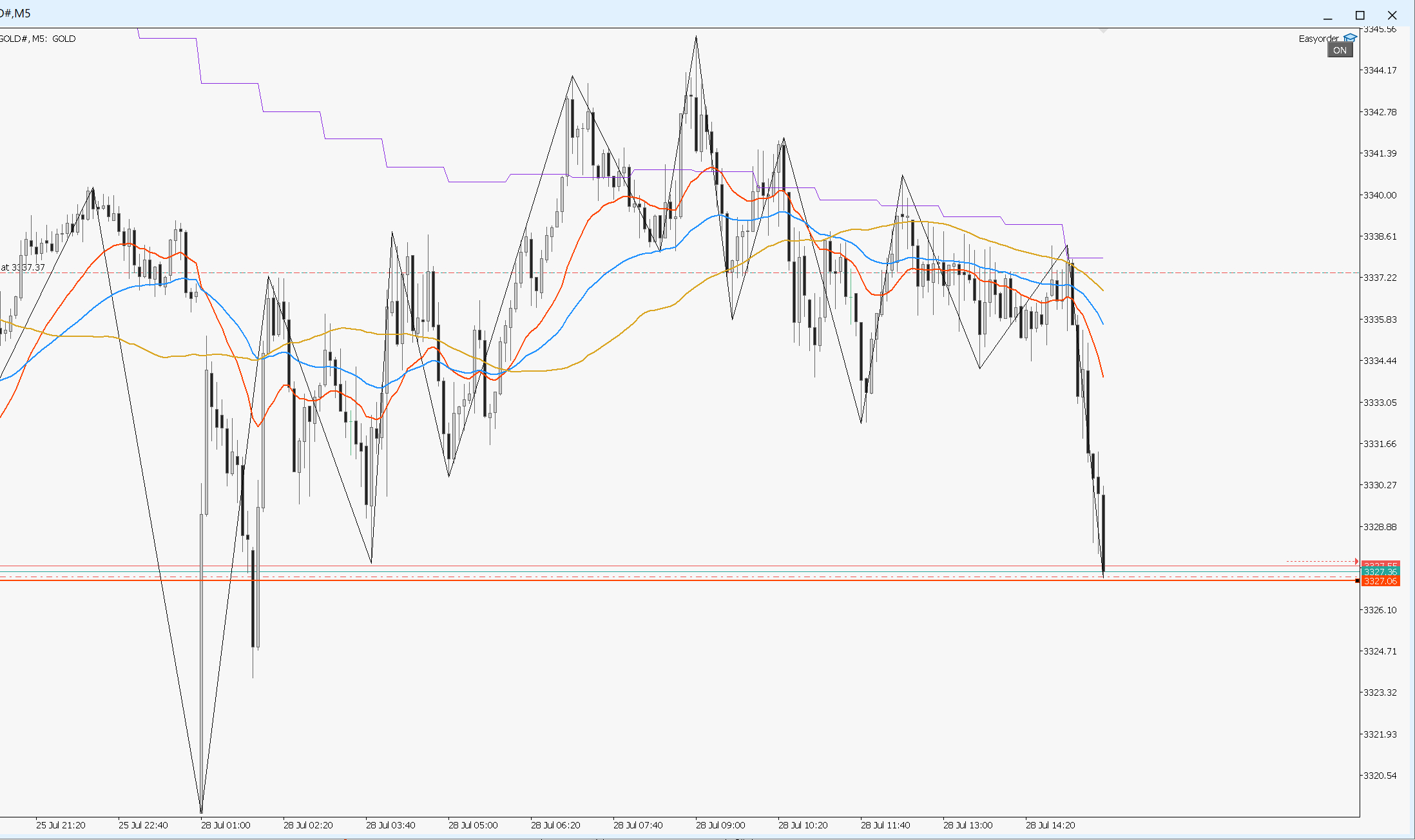Click the 28 Jul 07:40 time label
The height and width of the screenshot is (840, 1415).
click(x=638, y=825)
